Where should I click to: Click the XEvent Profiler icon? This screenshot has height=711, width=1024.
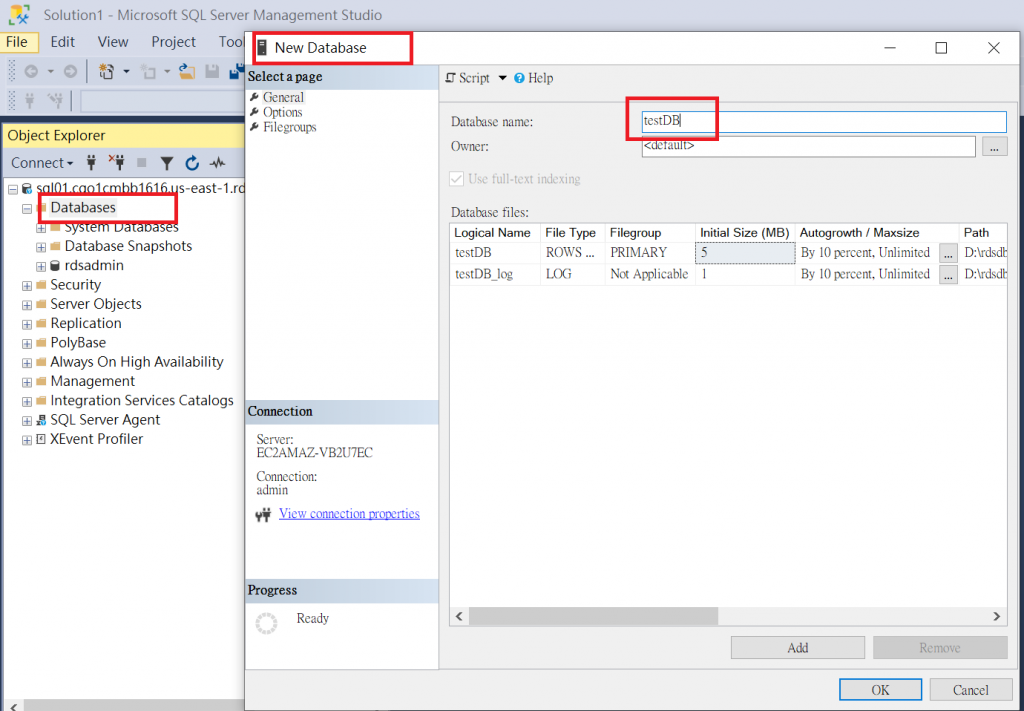[41, 439]
